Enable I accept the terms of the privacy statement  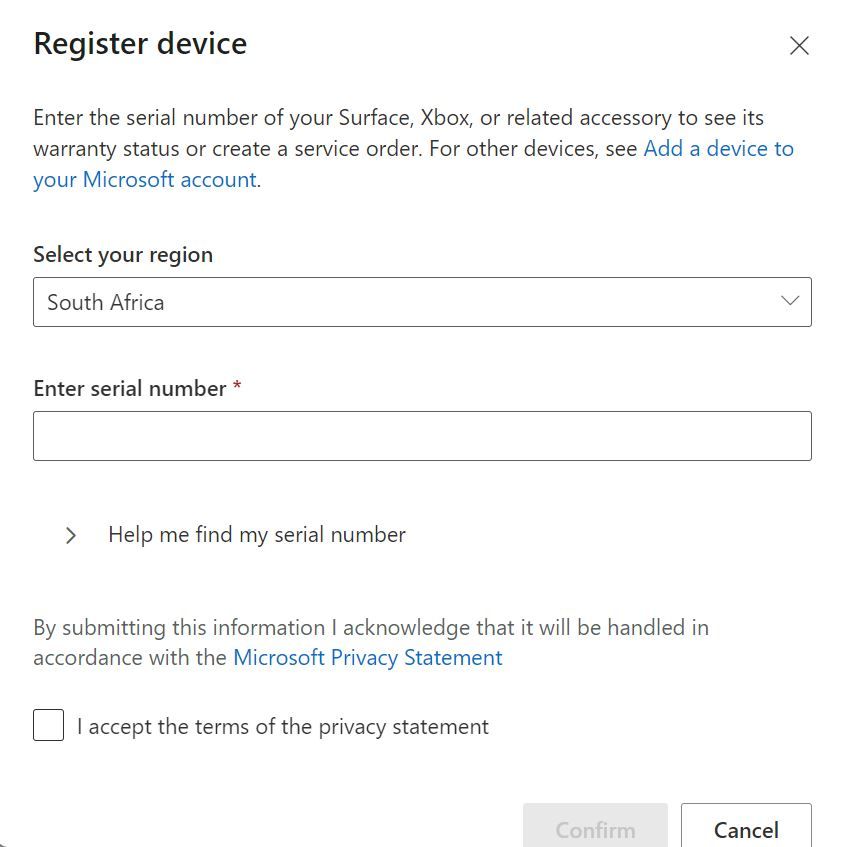(48, 724)
